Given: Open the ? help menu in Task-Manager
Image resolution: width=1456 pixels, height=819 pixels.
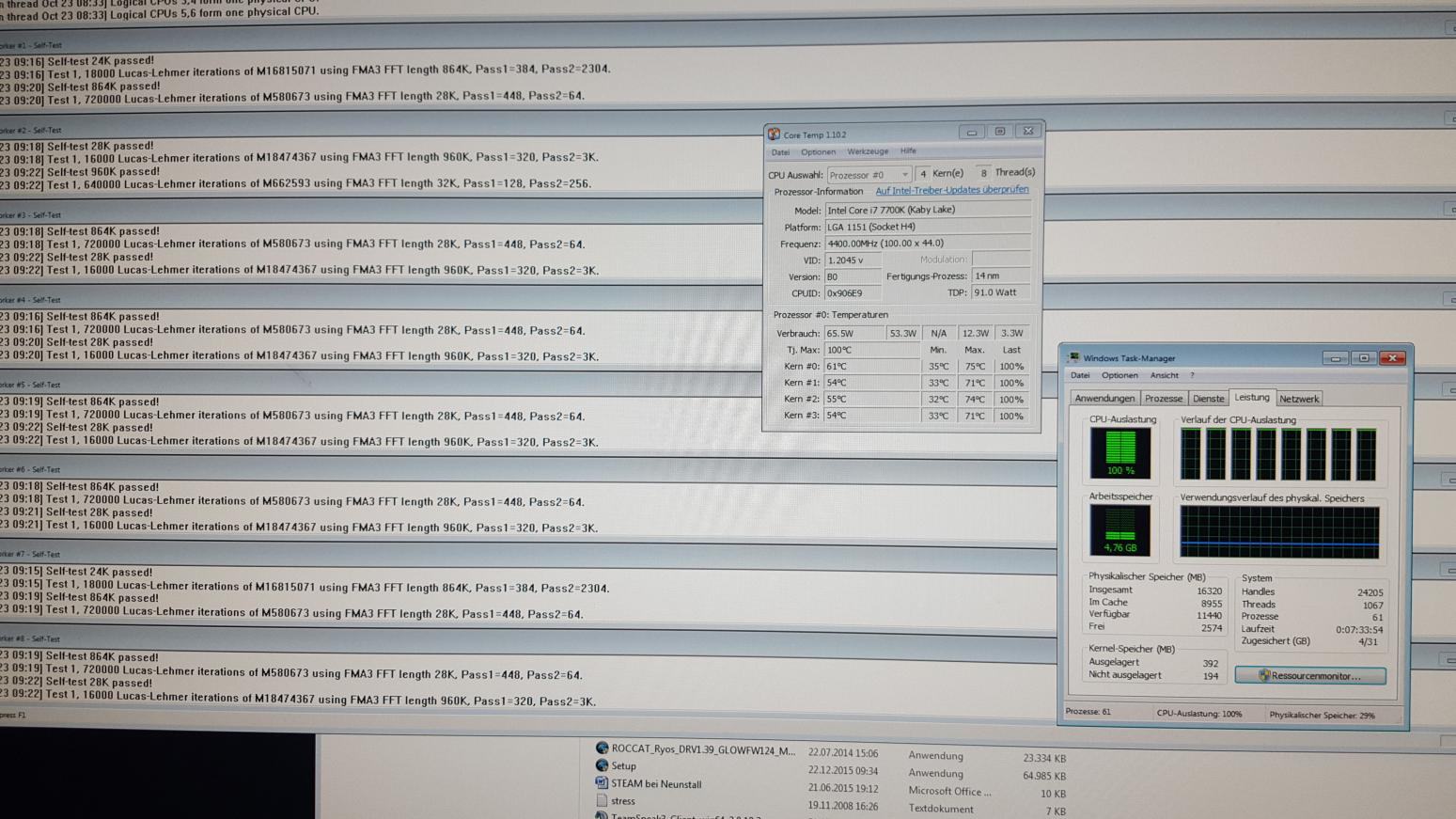Looking at the screenshot, I should (x=1192, y=375).
